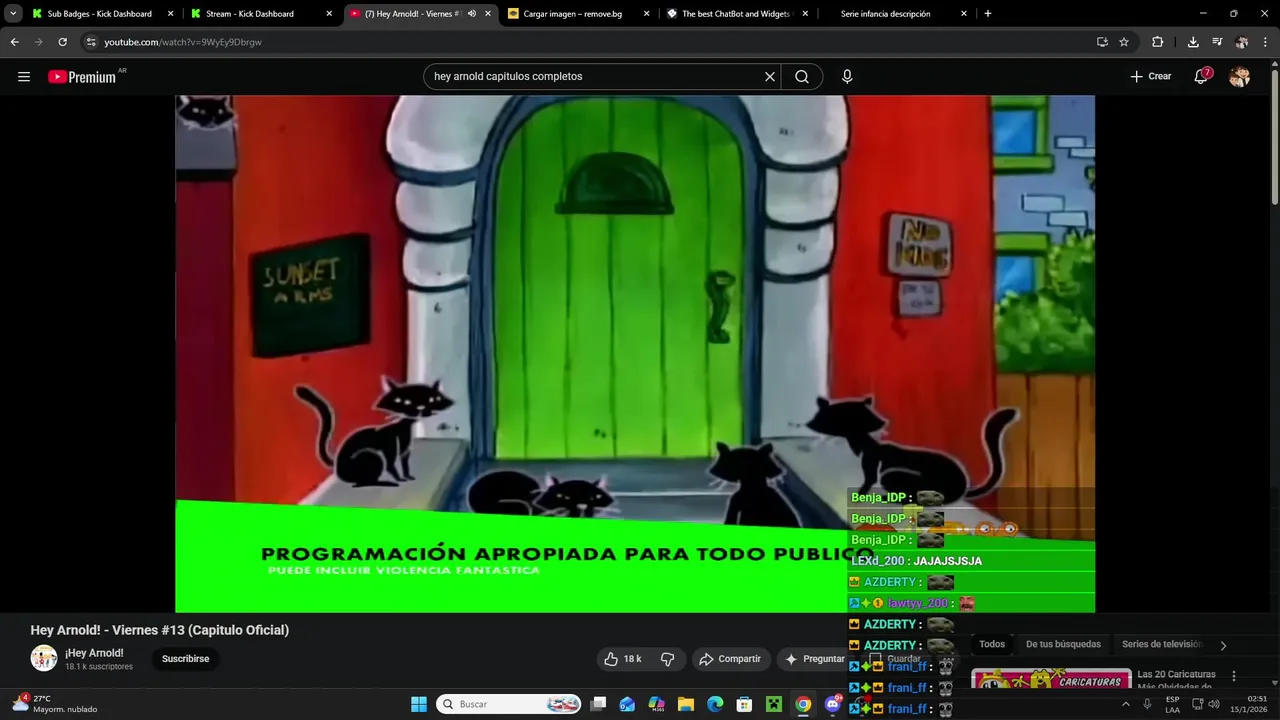Image resolution: width=1280 pixels, height=720 pixels.
Task: Subscribe with the Suscribirse button
Action: (x=185, y=659)
